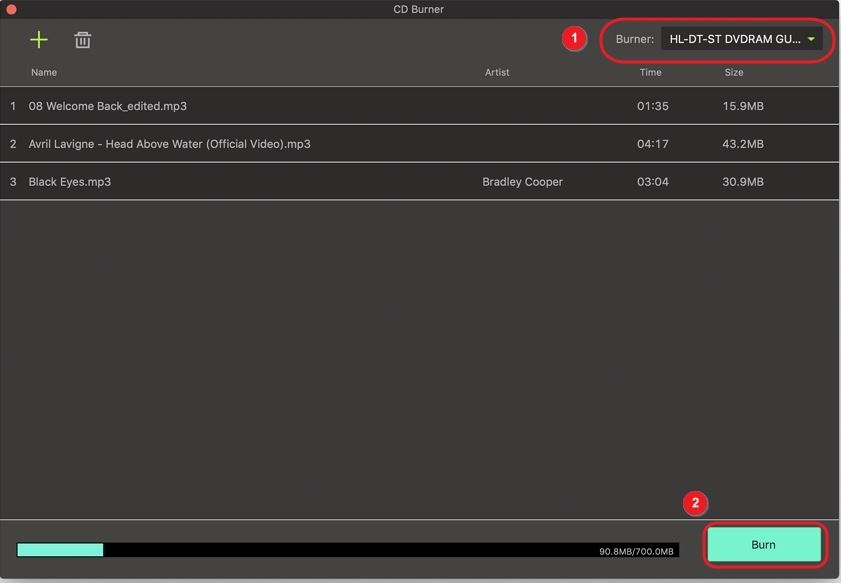Sort by the Name column header
This screenshot has width=841, height=583.
point(44,72)
